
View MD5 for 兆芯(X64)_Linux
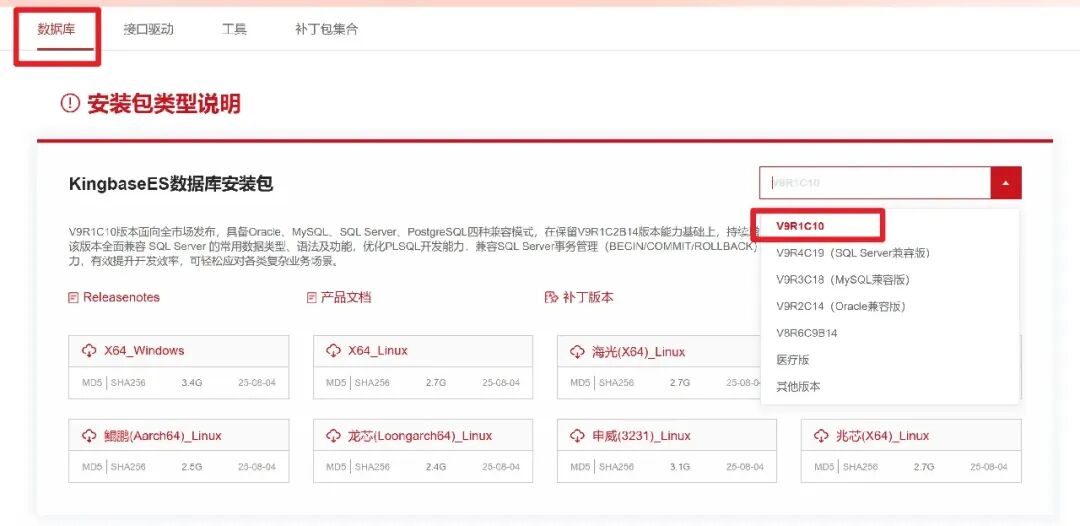click(824, 467)
